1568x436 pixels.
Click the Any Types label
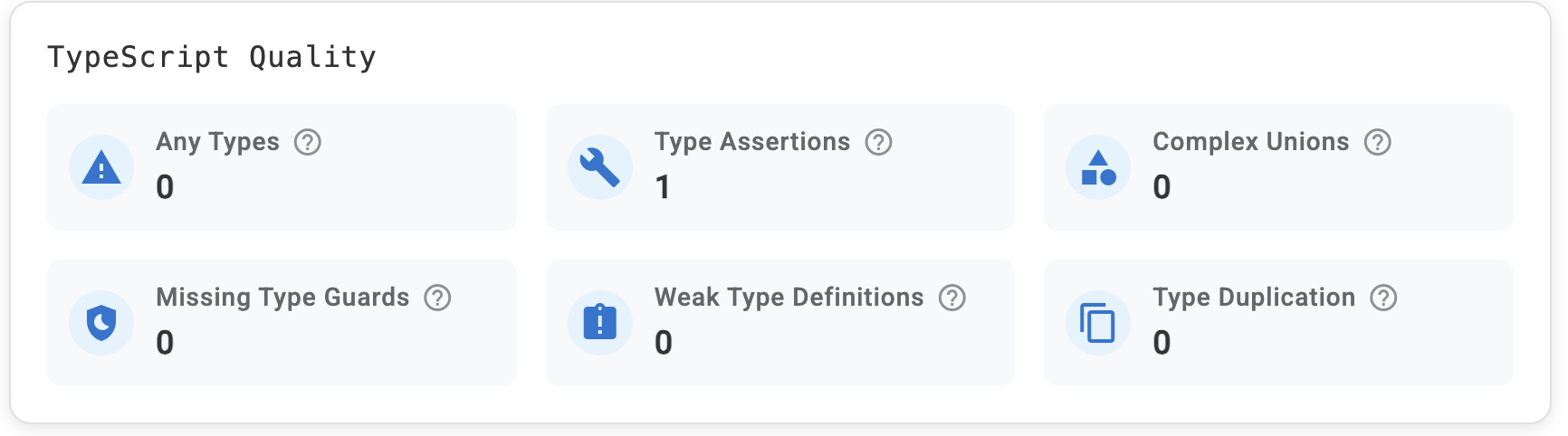217,142
